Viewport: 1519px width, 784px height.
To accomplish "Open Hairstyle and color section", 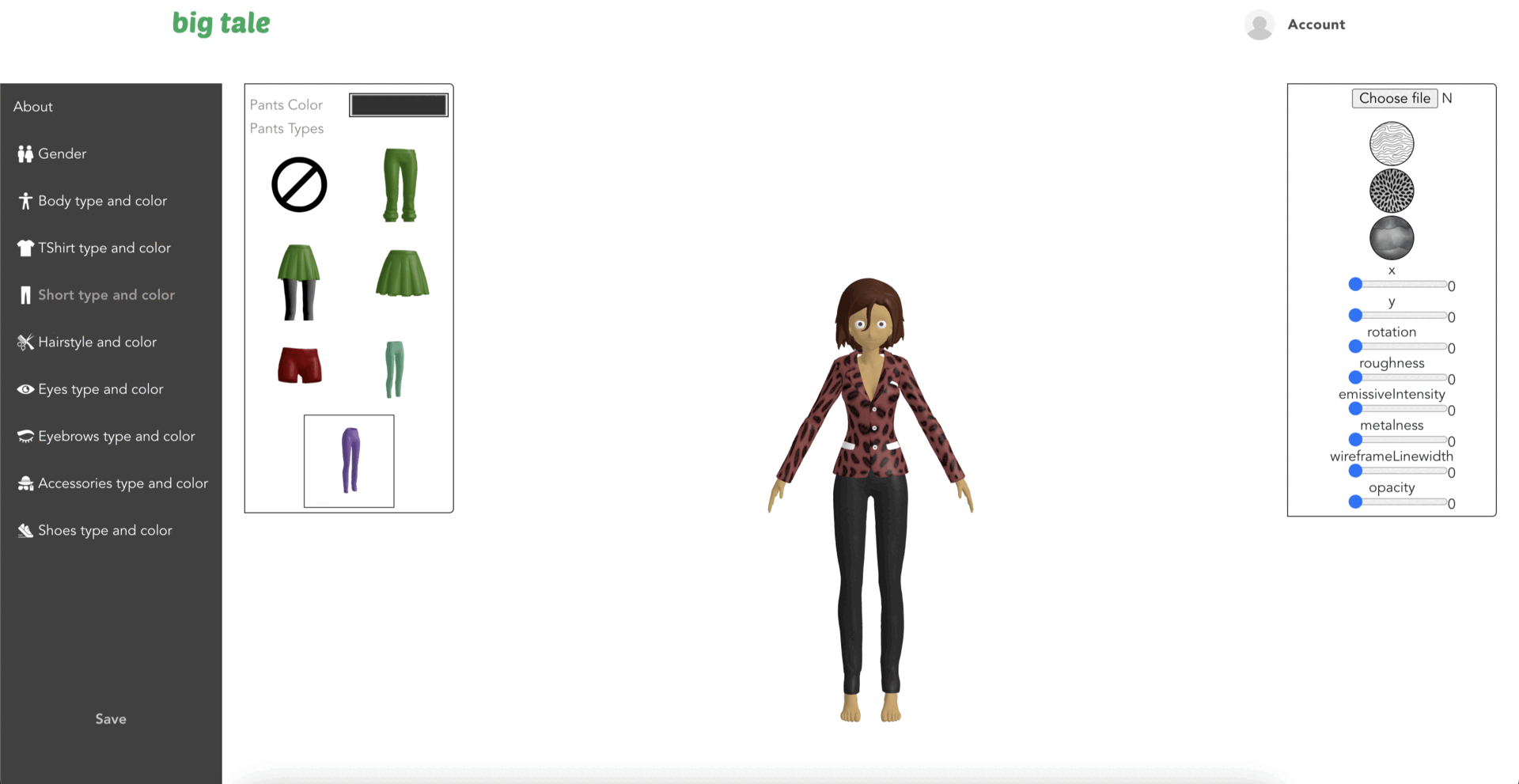I will coord(97,342).
